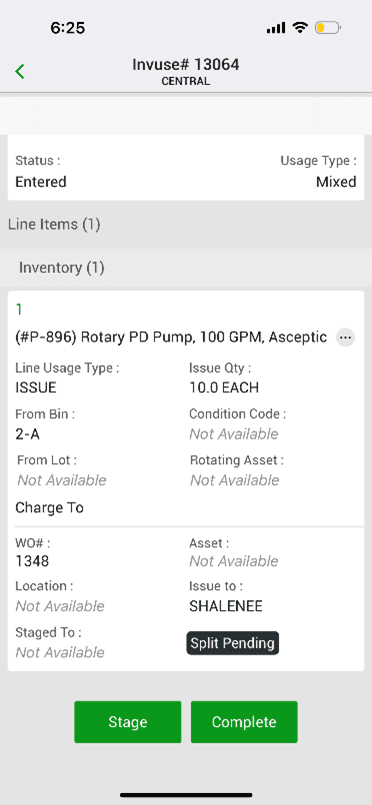This screenshot has height=805, width=372.
Task: Tap the battery indicator icon
Action: 327,28
